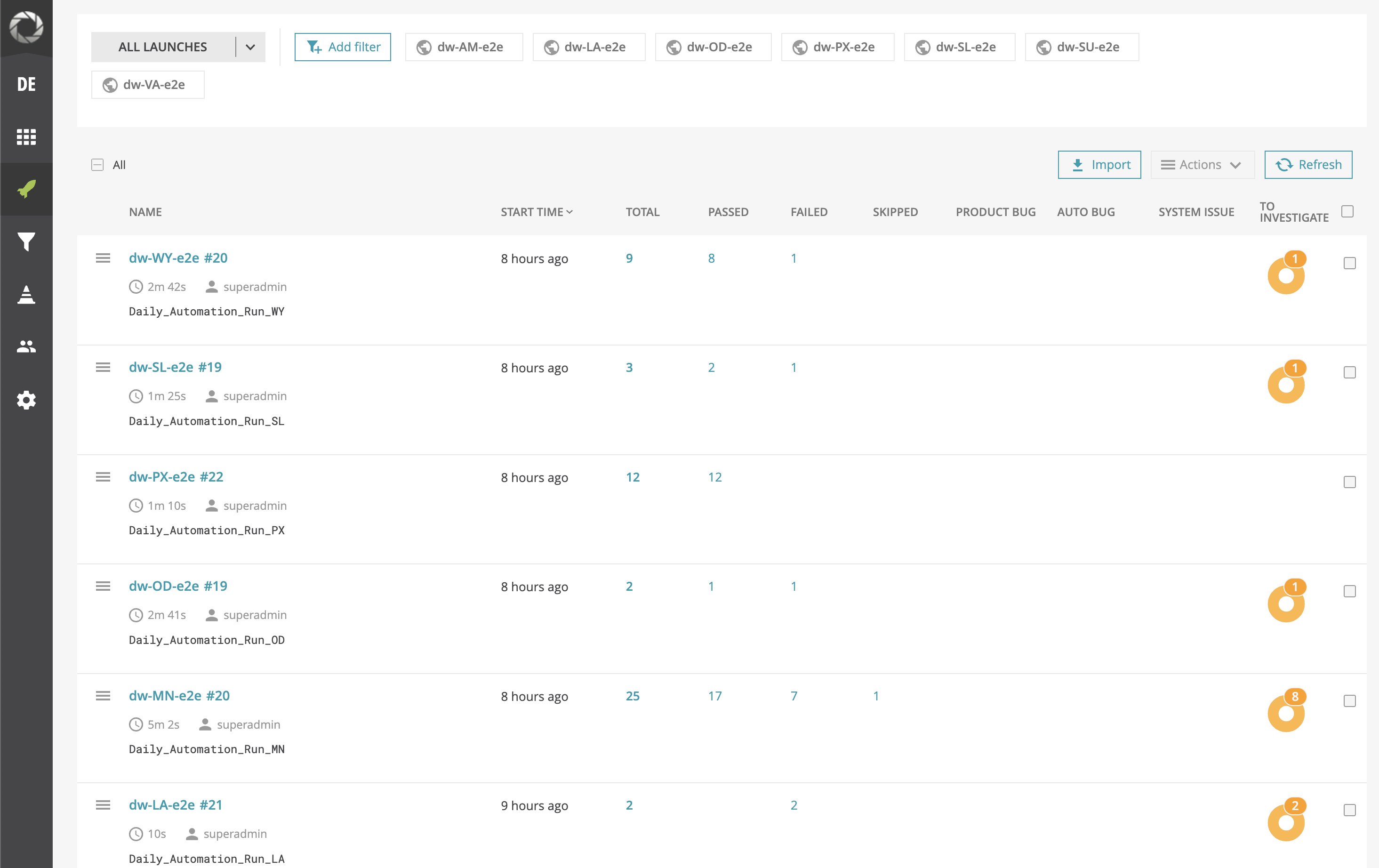This screenshot has height=868, width=1379.
Task: Sort by Start Time column
Action: pyautogui.click(x=537, y=212)
